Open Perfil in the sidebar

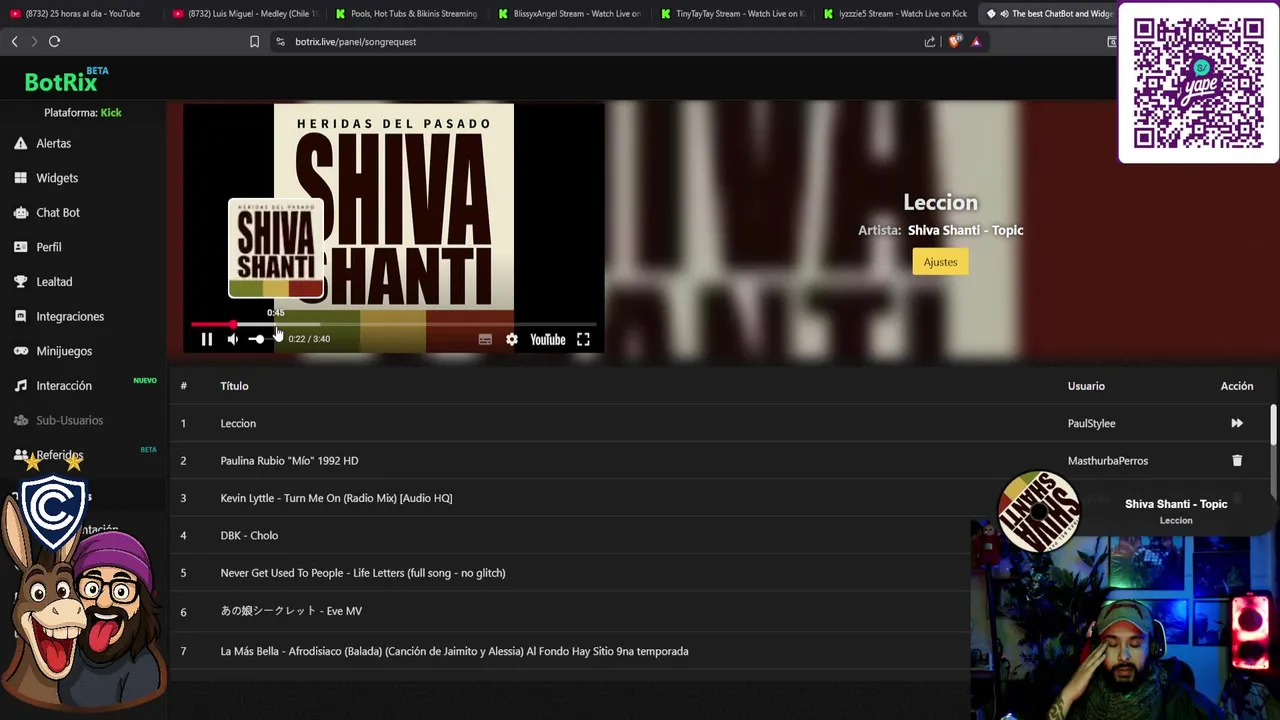[49, 247]
